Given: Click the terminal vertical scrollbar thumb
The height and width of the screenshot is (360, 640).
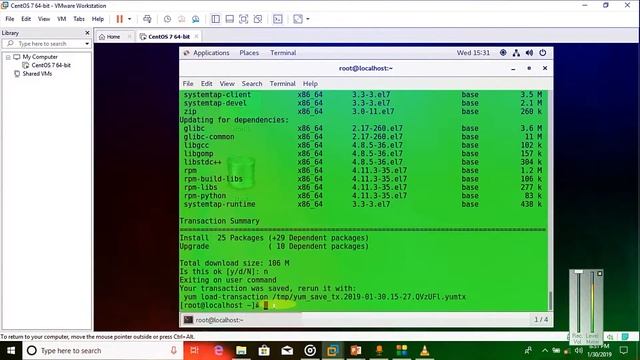Looking at the screenshot, I should pyautogui.click(x=550, y=301).
